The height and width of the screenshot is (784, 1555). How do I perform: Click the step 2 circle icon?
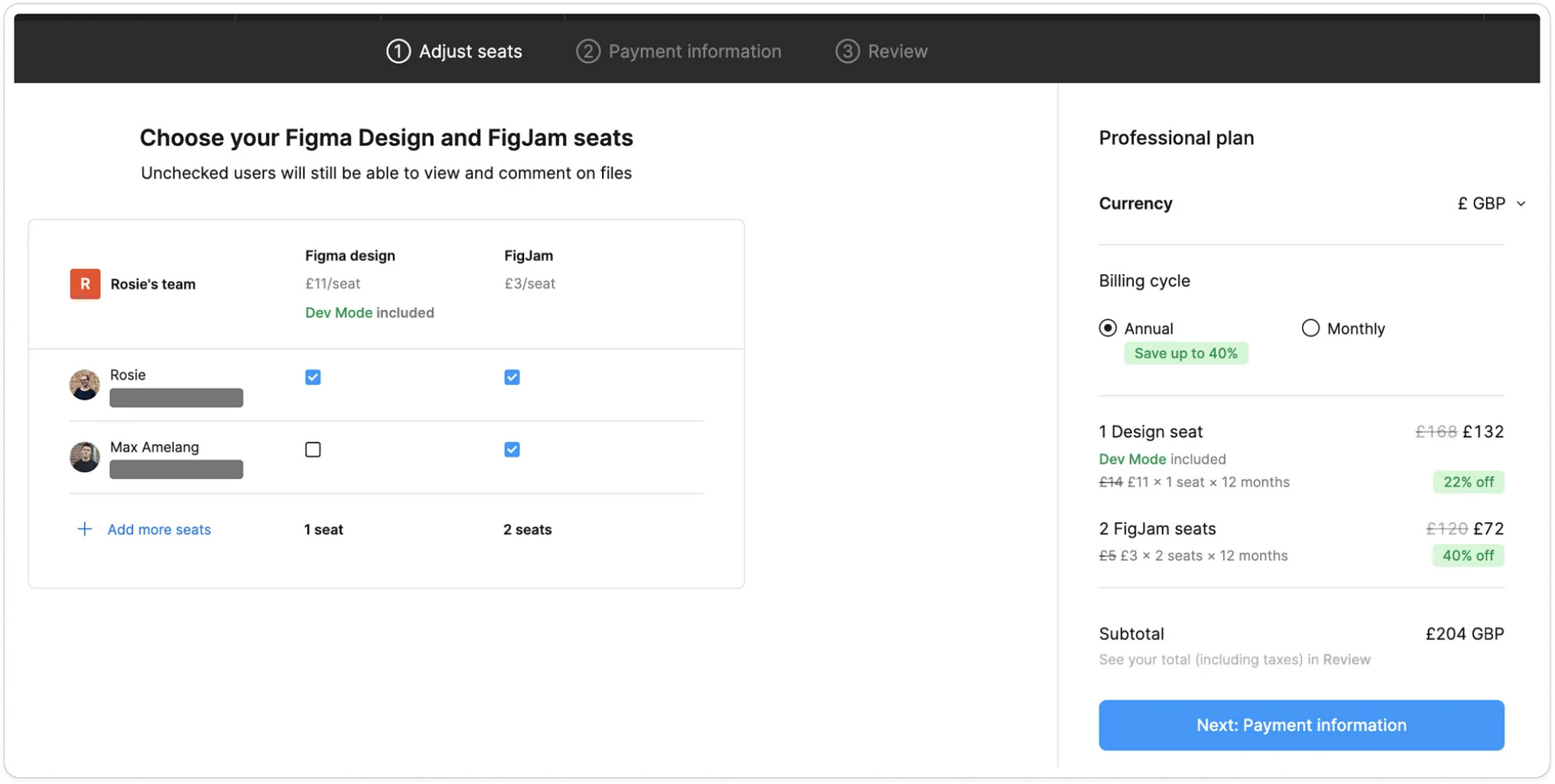click(x=588, y=51)
